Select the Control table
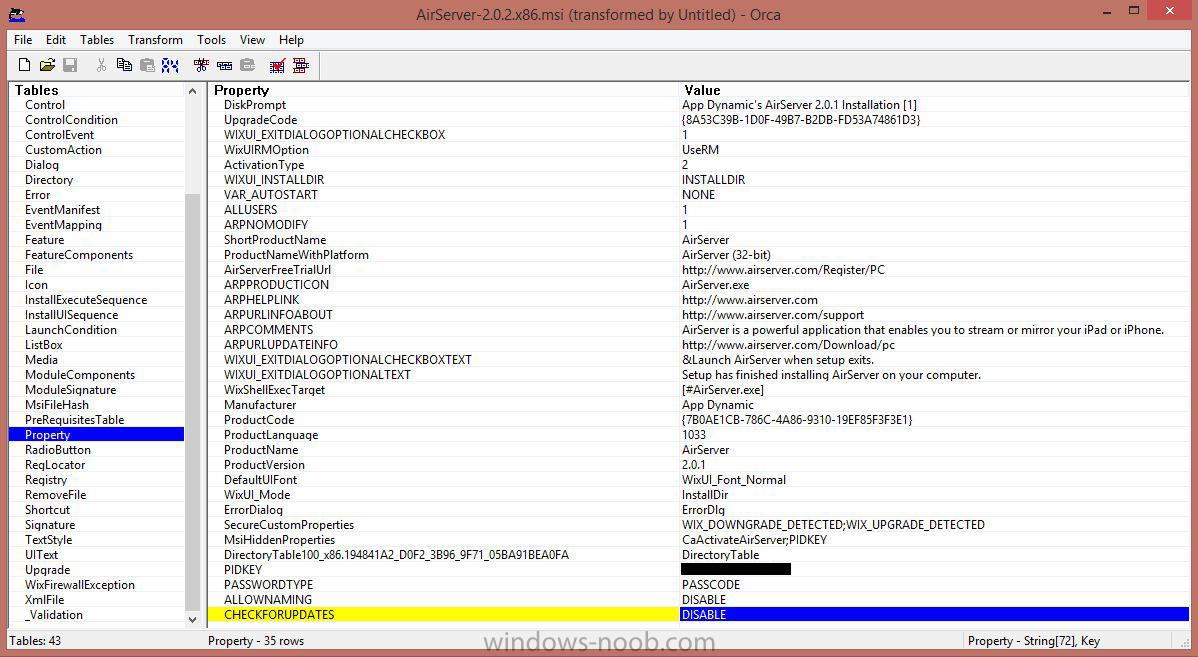The image size is (1198, 657). click(x=45, y=105)
